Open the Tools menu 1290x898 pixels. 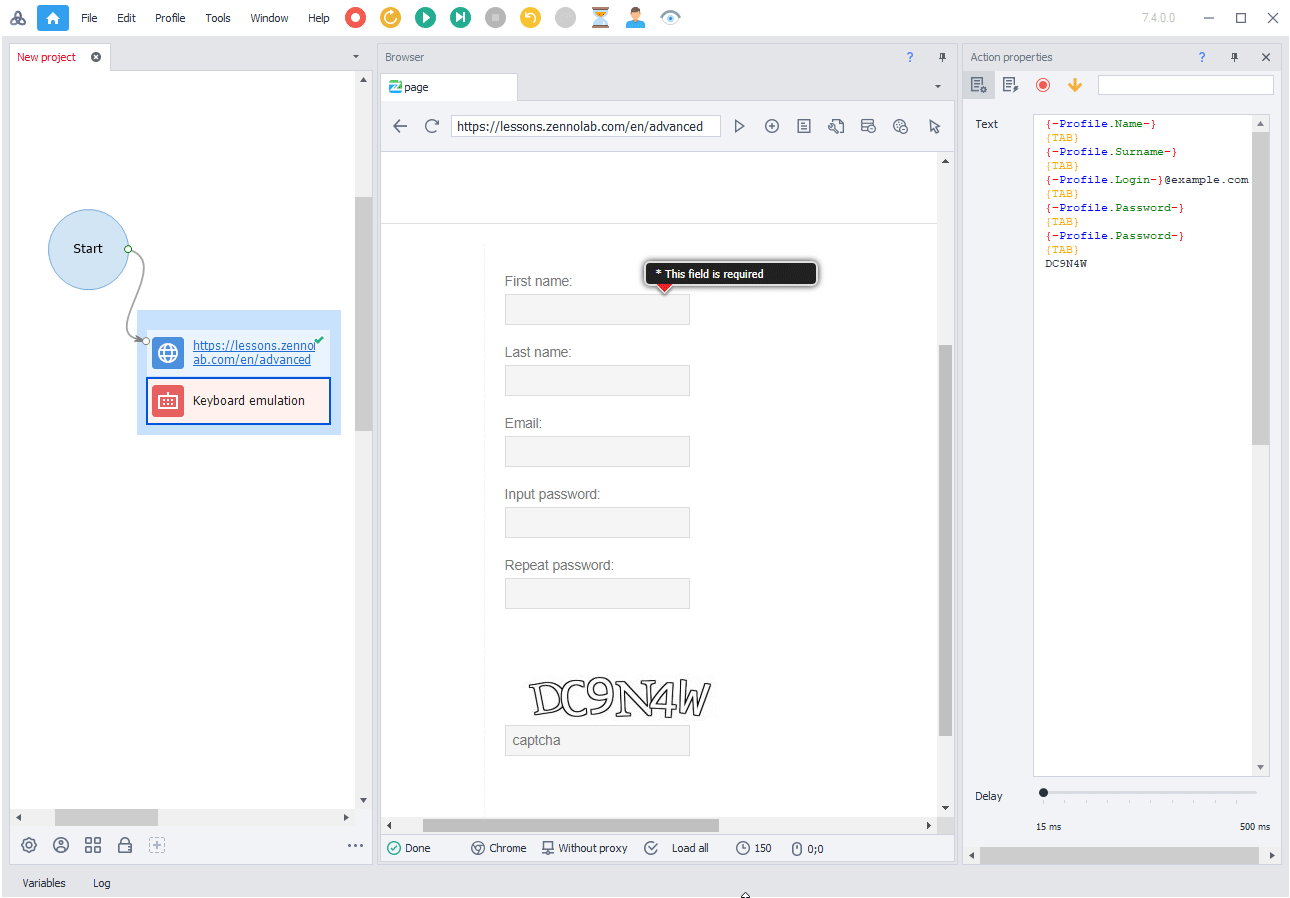click(218, 18)
